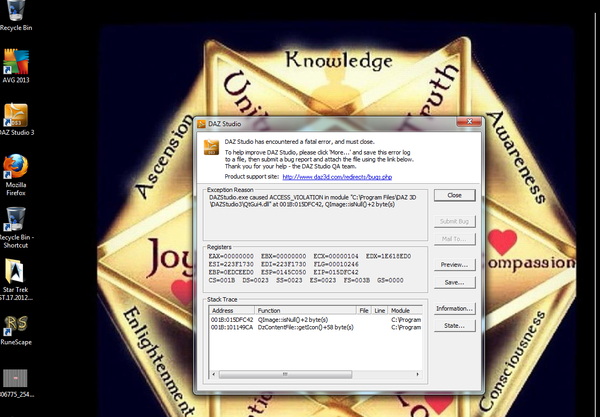Click the stack trace scroll left arrow
This screenshot has height=417, width=600.
pyautogui.click(x=214, y=374)
